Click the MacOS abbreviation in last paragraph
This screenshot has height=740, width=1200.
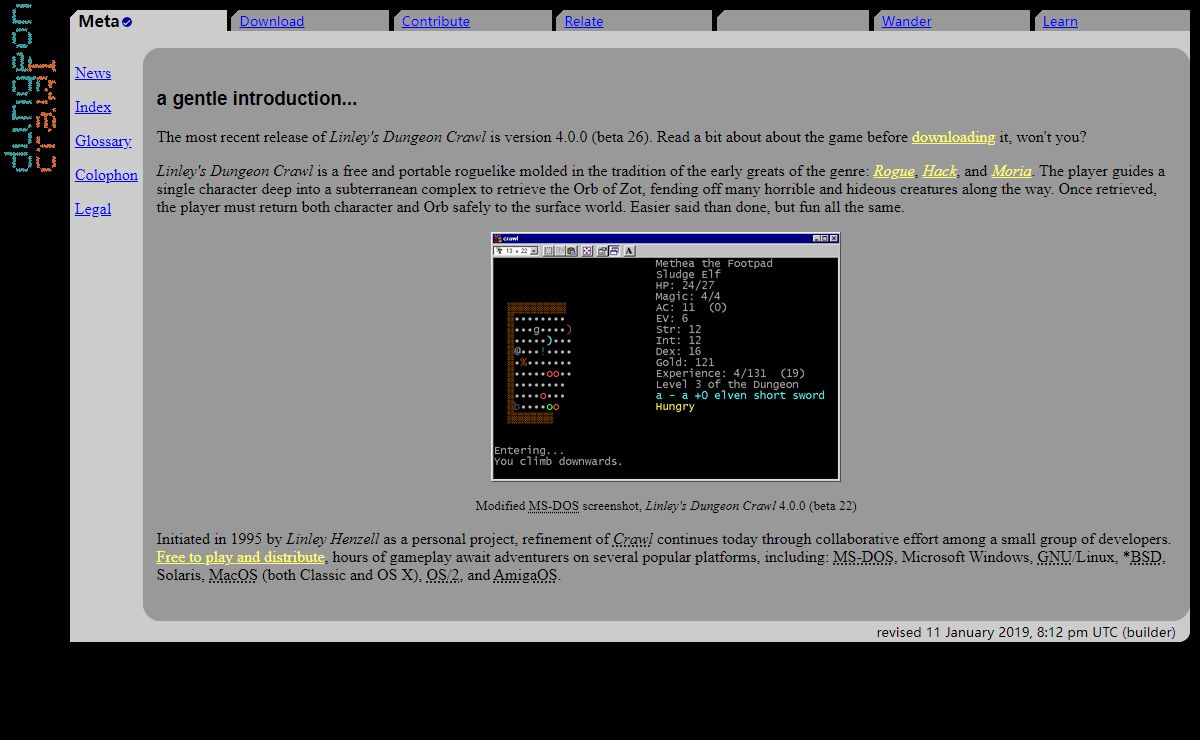tap(233, 575)
